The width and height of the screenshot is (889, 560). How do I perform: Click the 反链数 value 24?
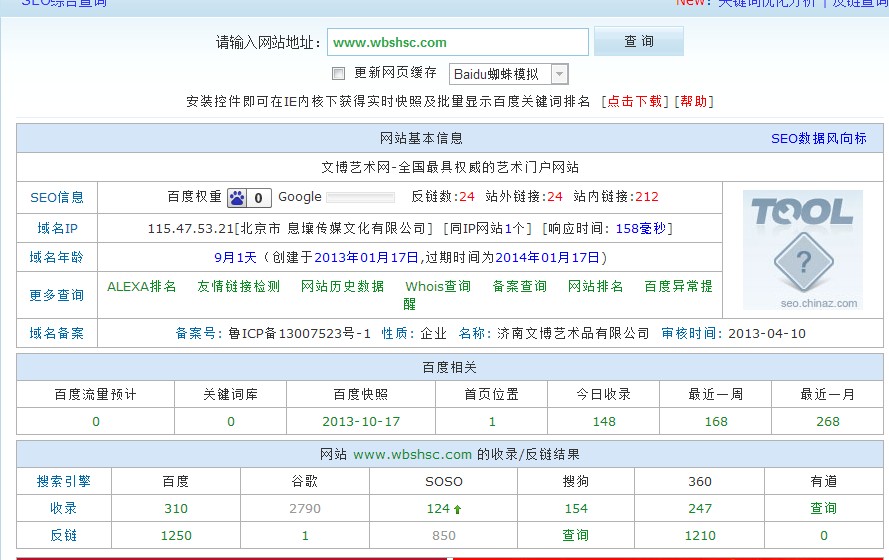[467, 197]
